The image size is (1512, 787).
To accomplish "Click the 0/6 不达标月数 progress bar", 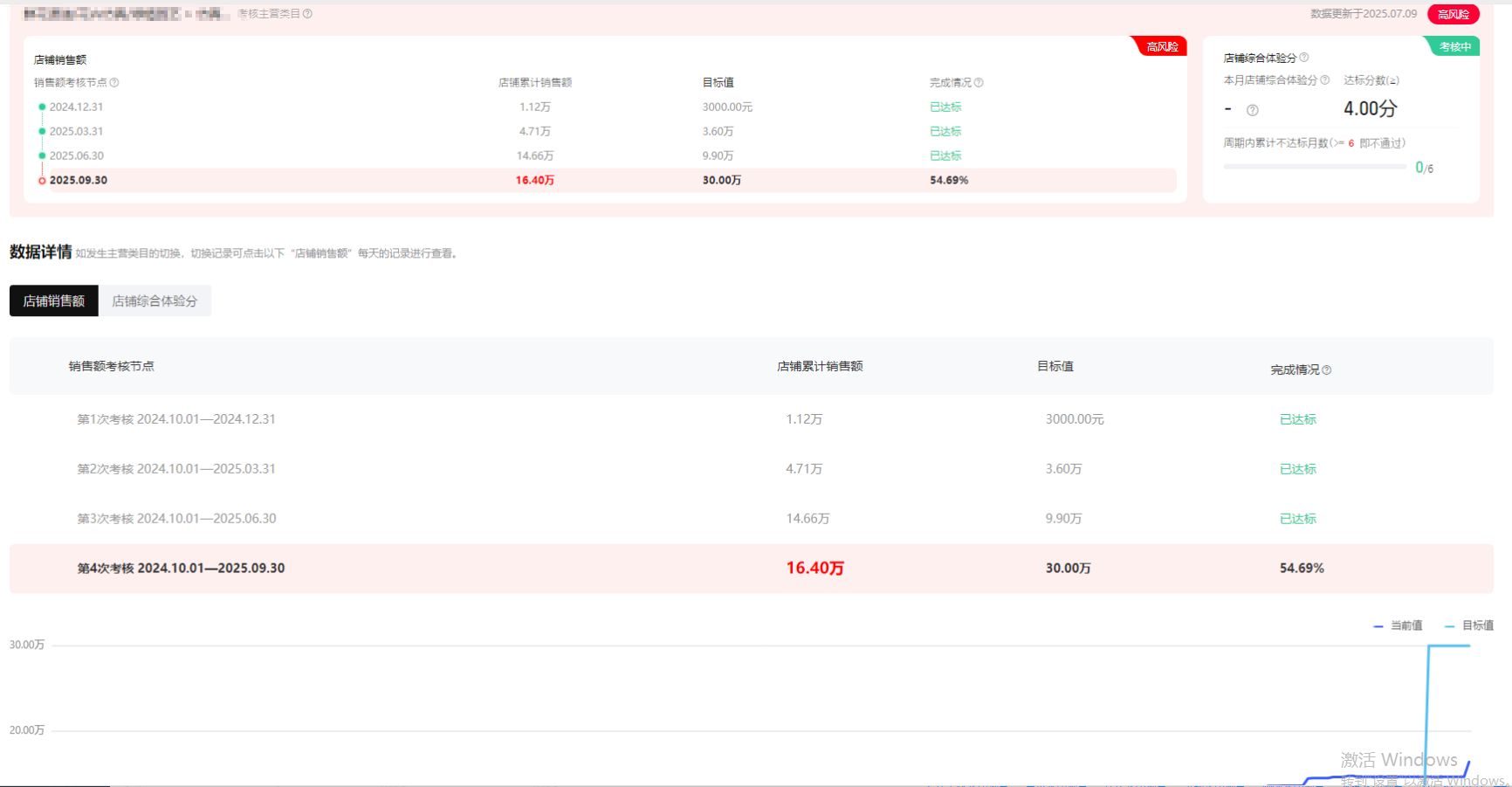I will [1314, 167].
